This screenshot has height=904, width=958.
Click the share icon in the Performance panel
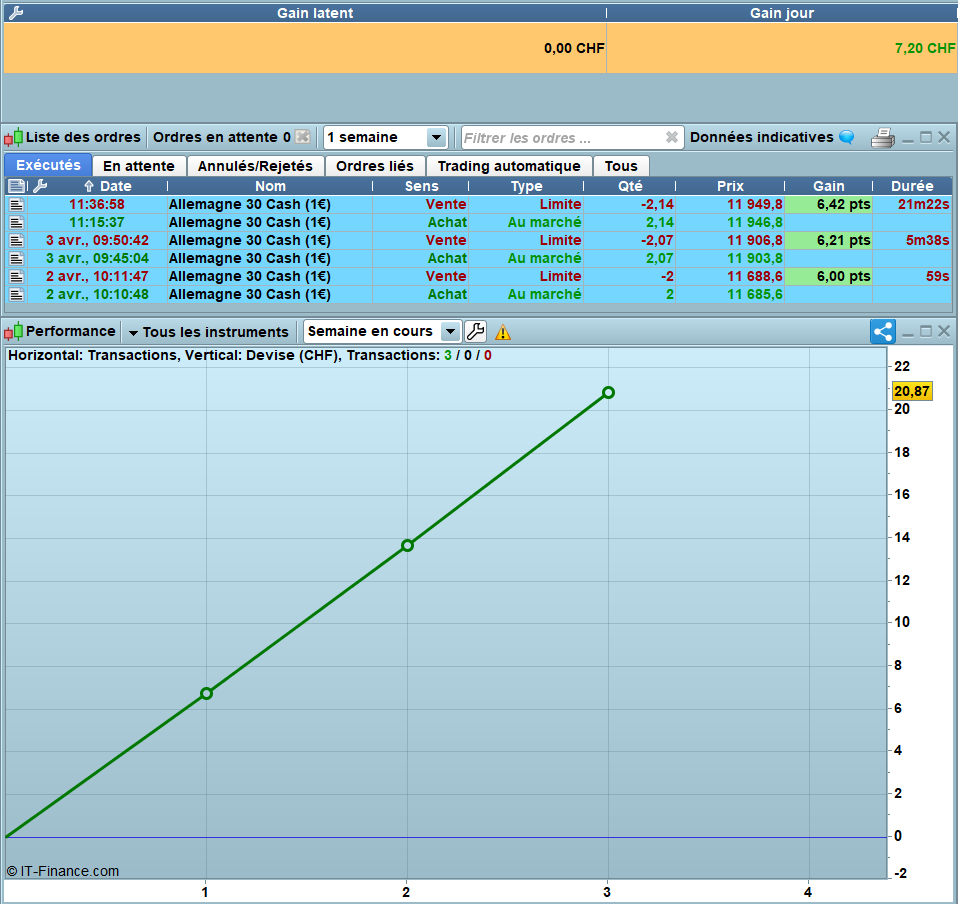882,332
